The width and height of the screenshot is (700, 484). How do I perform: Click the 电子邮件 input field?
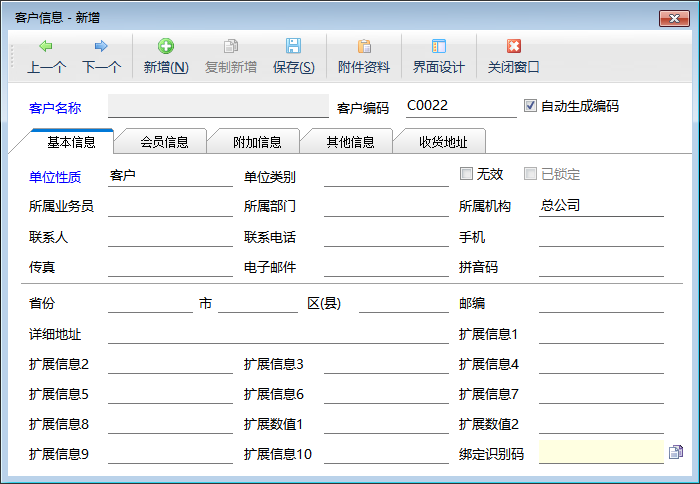pyautogui.click(x=386, y=267)
